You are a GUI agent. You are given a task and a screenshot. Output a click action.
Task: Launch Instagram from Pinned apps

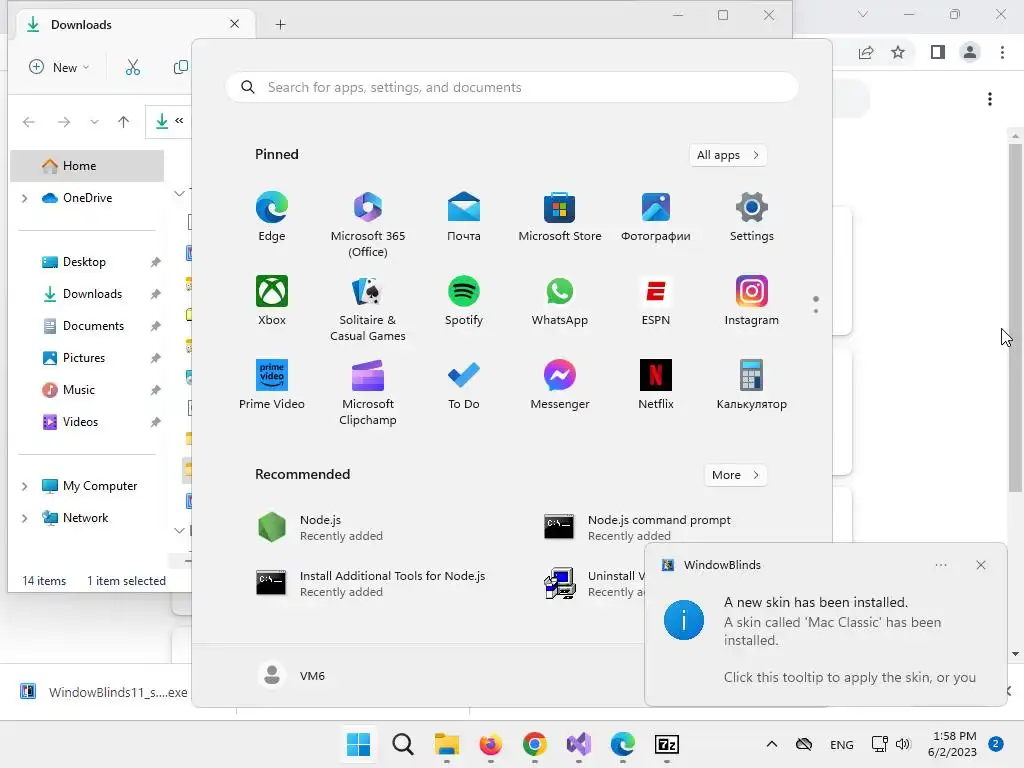[752, 301]
